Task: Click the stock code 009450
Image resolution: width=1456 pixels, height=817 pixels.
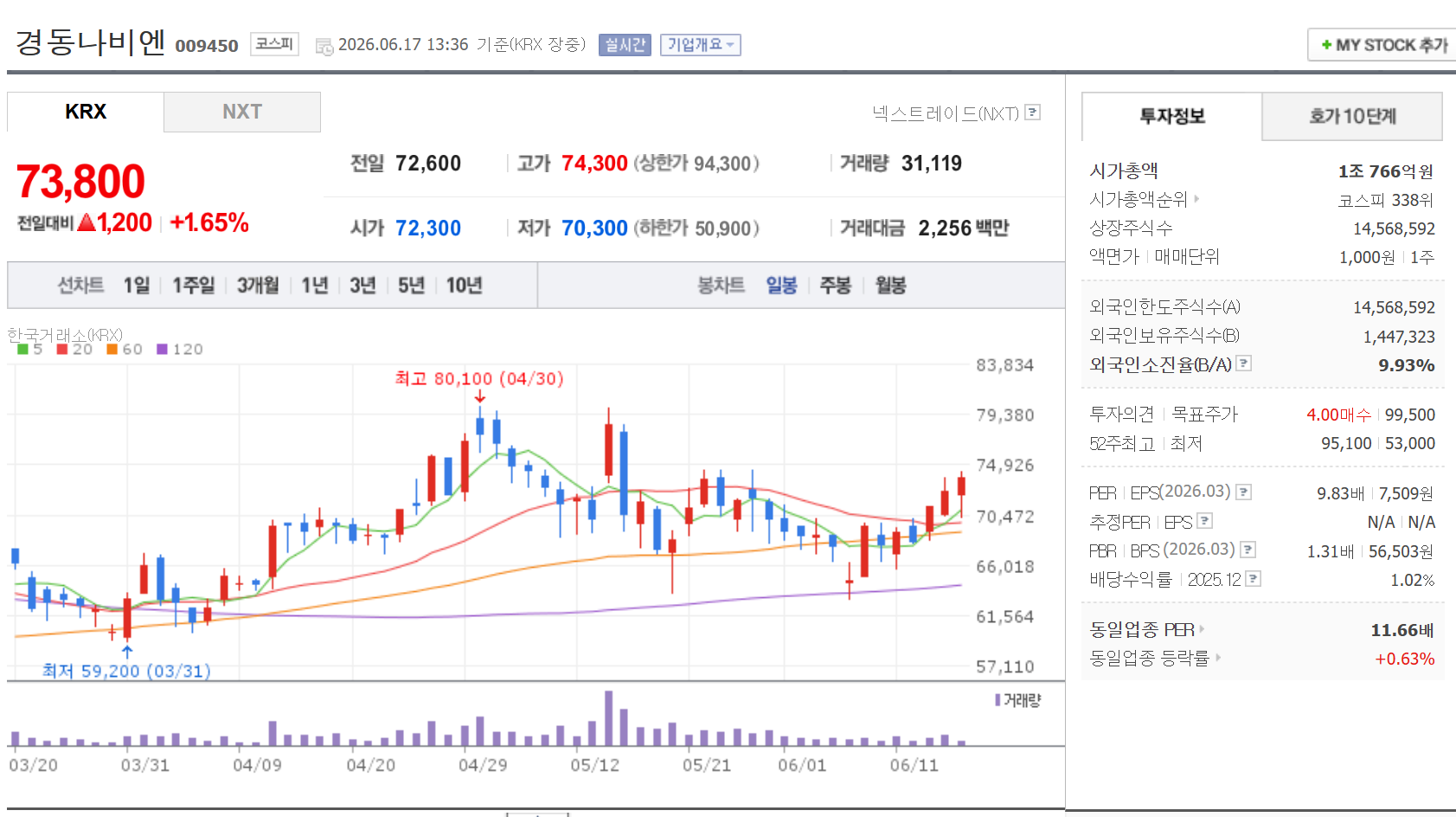Action: pos(207,46)
